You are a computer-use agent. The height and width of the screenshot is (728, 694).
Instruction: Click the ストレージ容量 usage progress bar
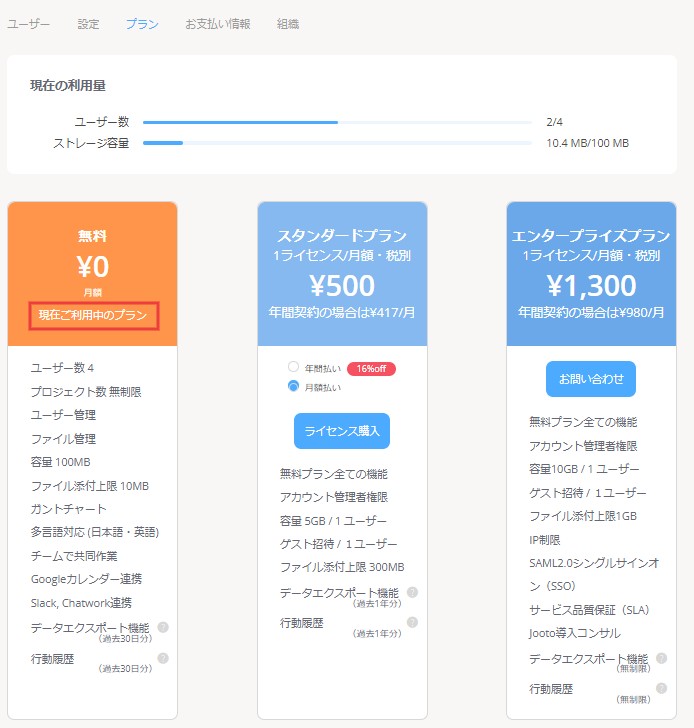(x=337, y=143)
